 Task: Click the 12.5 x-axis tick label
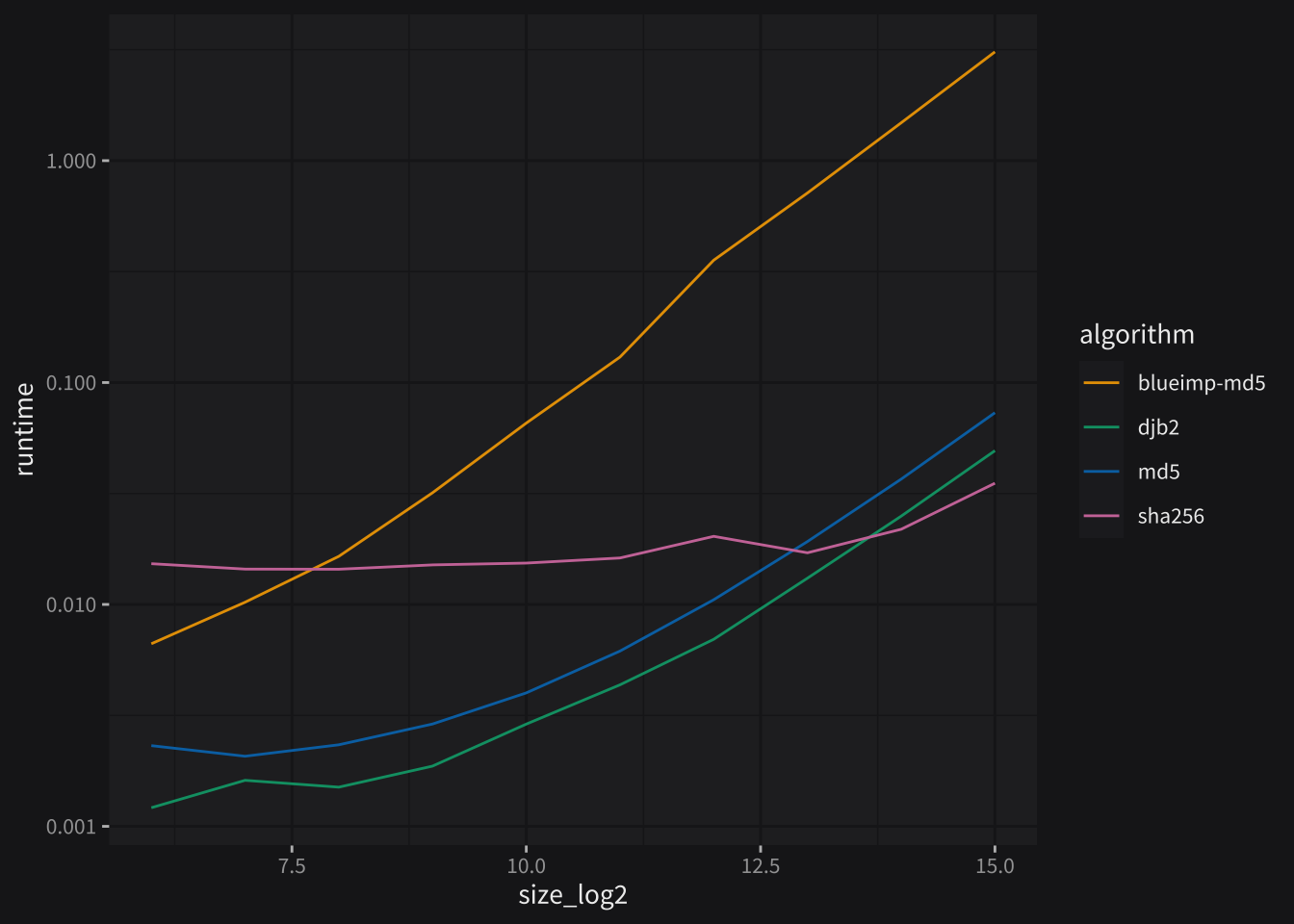click(761, 866)
